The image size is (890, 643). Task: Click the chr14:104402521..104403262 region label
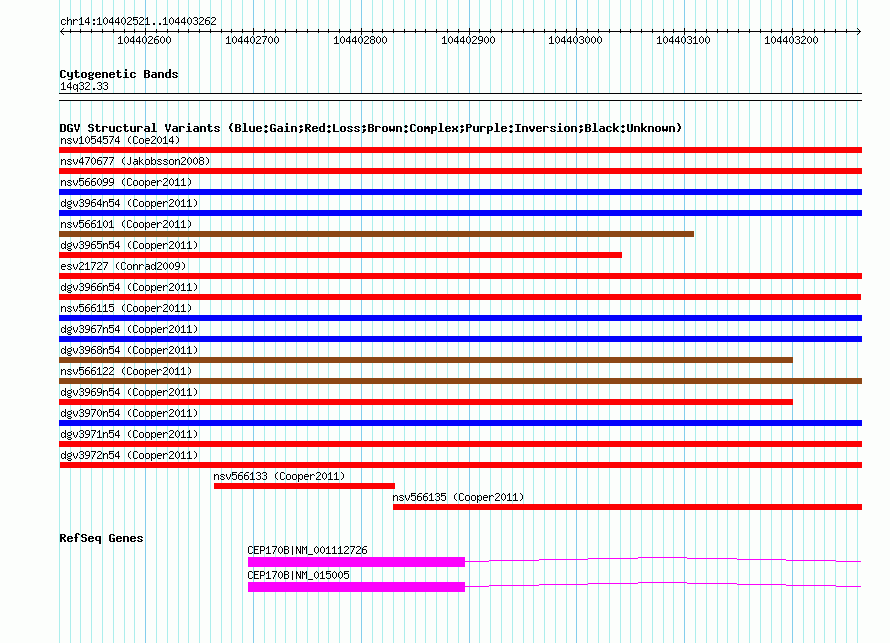[138, 21]
